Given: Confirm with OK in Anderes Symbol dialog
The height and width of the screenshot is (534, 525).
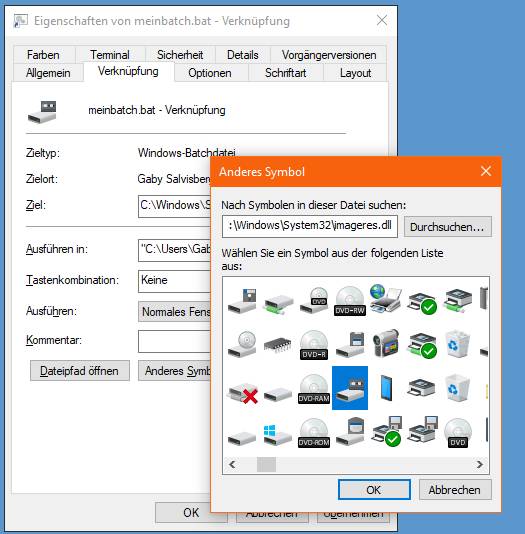Looking at the screenshot, I should coord(374,490).
